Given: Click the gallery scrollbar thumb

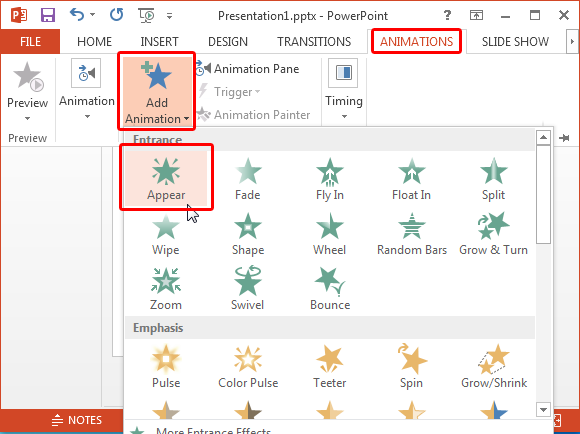Looking at the screenshot, I should (x=543, y=194).
